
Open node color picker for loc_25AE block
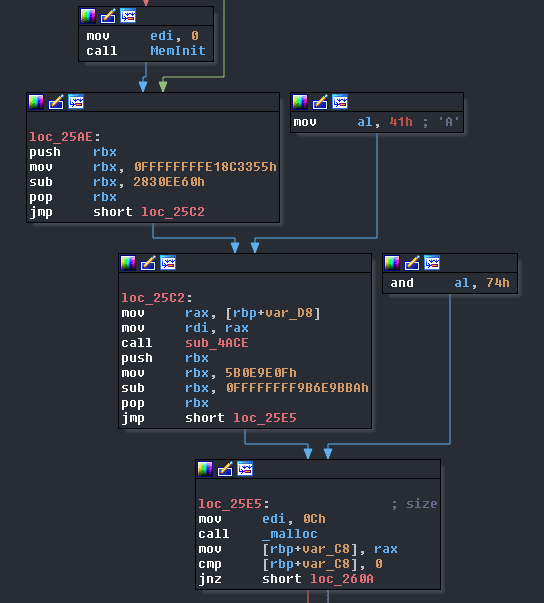(x=36, y=102)
